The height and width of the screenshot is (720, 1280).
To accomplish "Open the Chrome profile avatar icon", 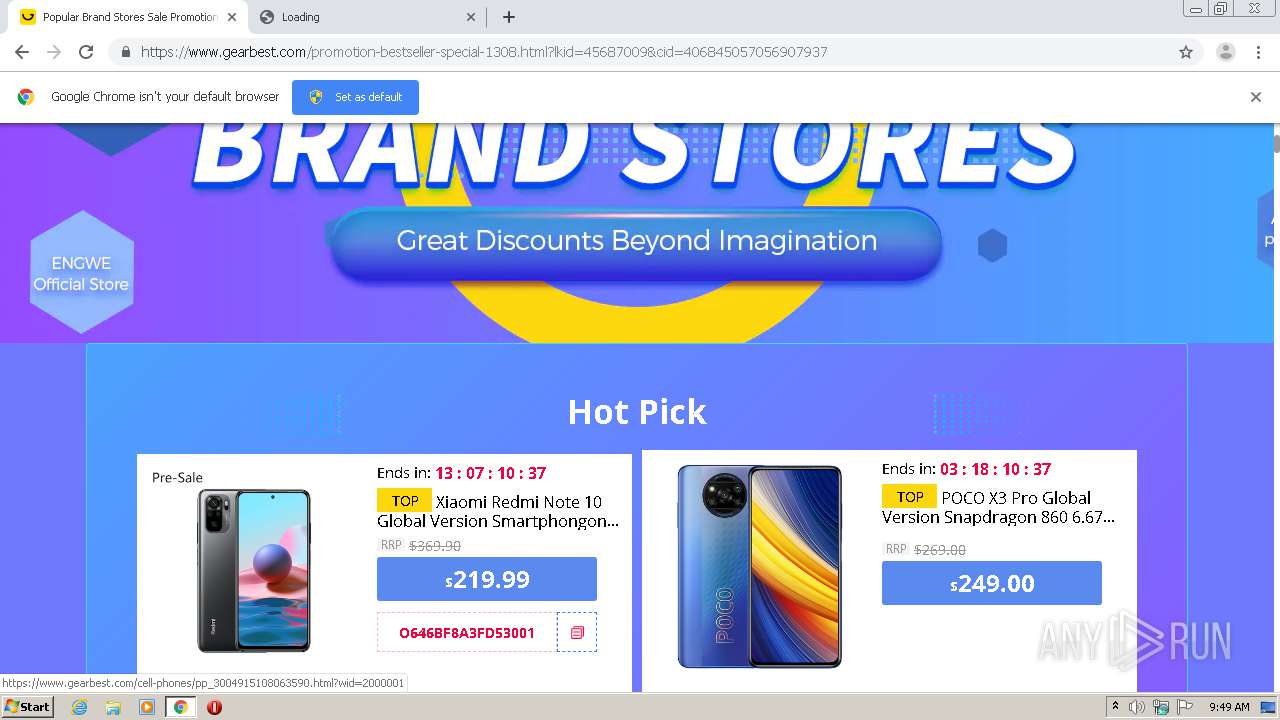I will tap(1225, 52).
